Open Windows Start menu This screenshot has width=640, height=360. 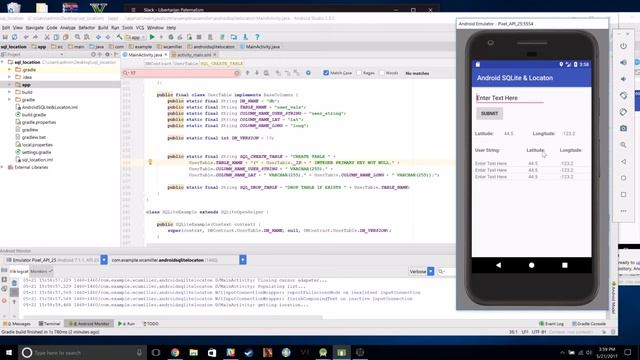9,352
